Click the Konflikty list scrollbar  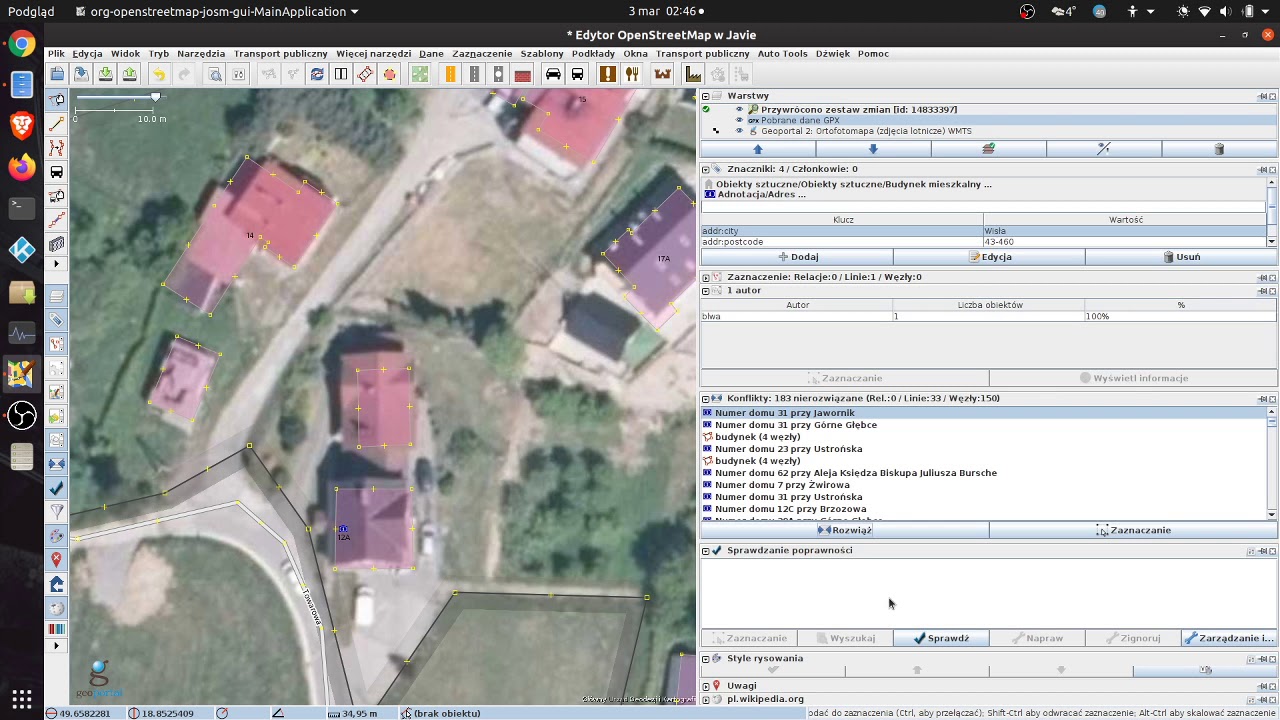(x=1272, y=463)
